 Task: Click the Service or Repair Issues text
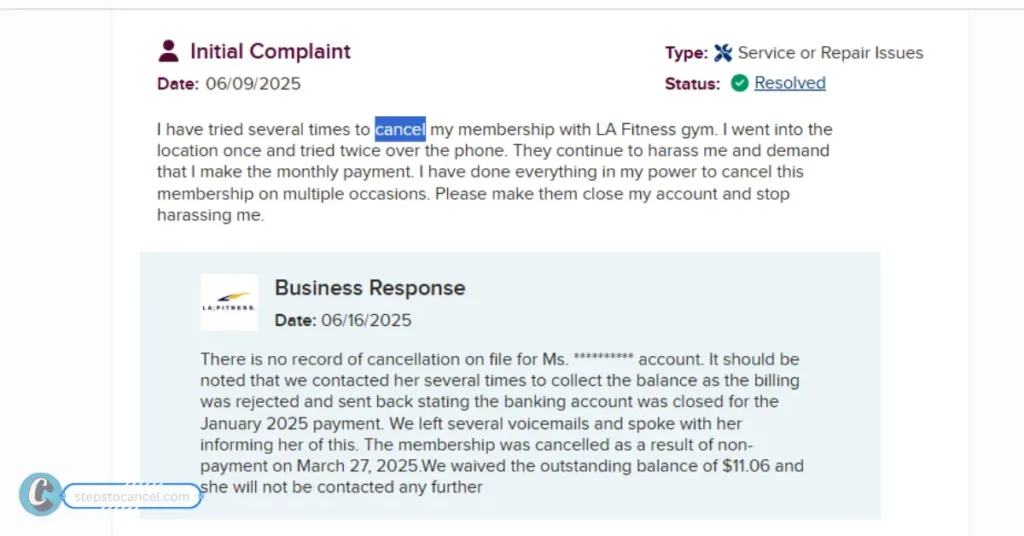830,53
